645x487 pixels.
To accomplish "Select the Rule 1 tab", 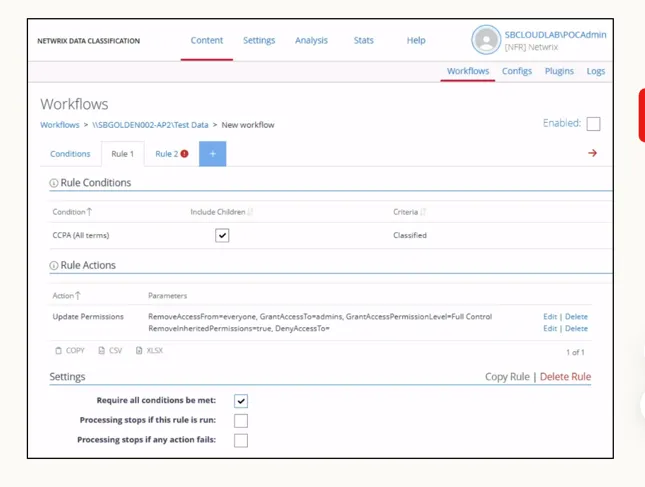I will click(x=123, y=154).
